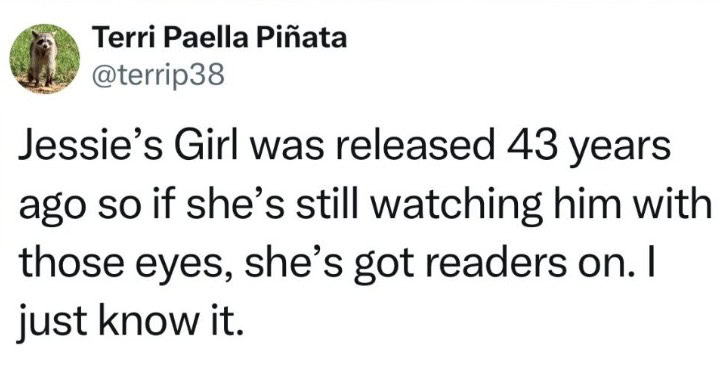Image resolution: width=726 pixels, height=372 pixels.
Task: Open Terri Paella Piñata's profile name
Action: coord(219,38)
